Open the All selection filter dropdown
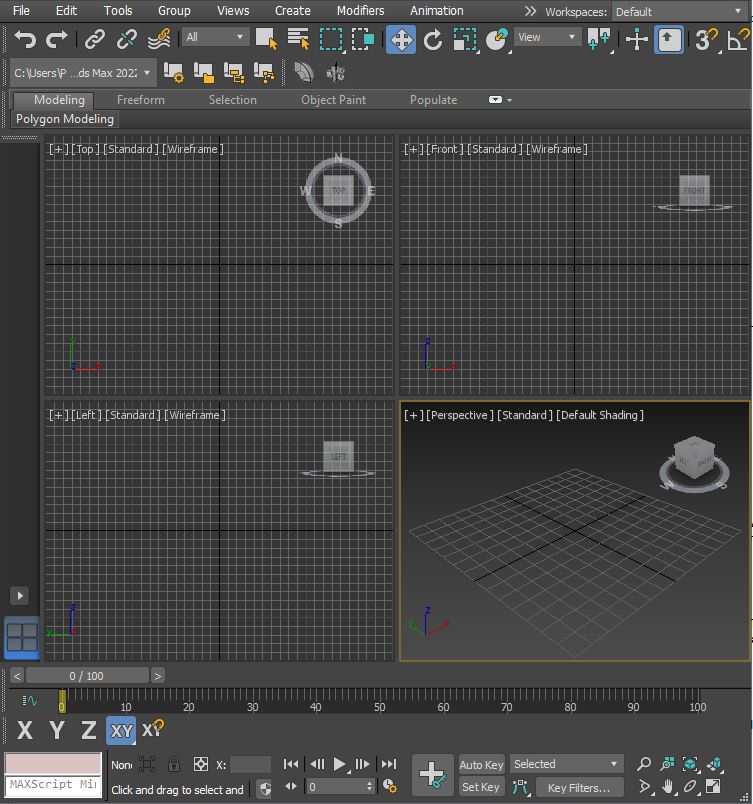This screenshot has height=804, width=753. (x=214, y=37)
